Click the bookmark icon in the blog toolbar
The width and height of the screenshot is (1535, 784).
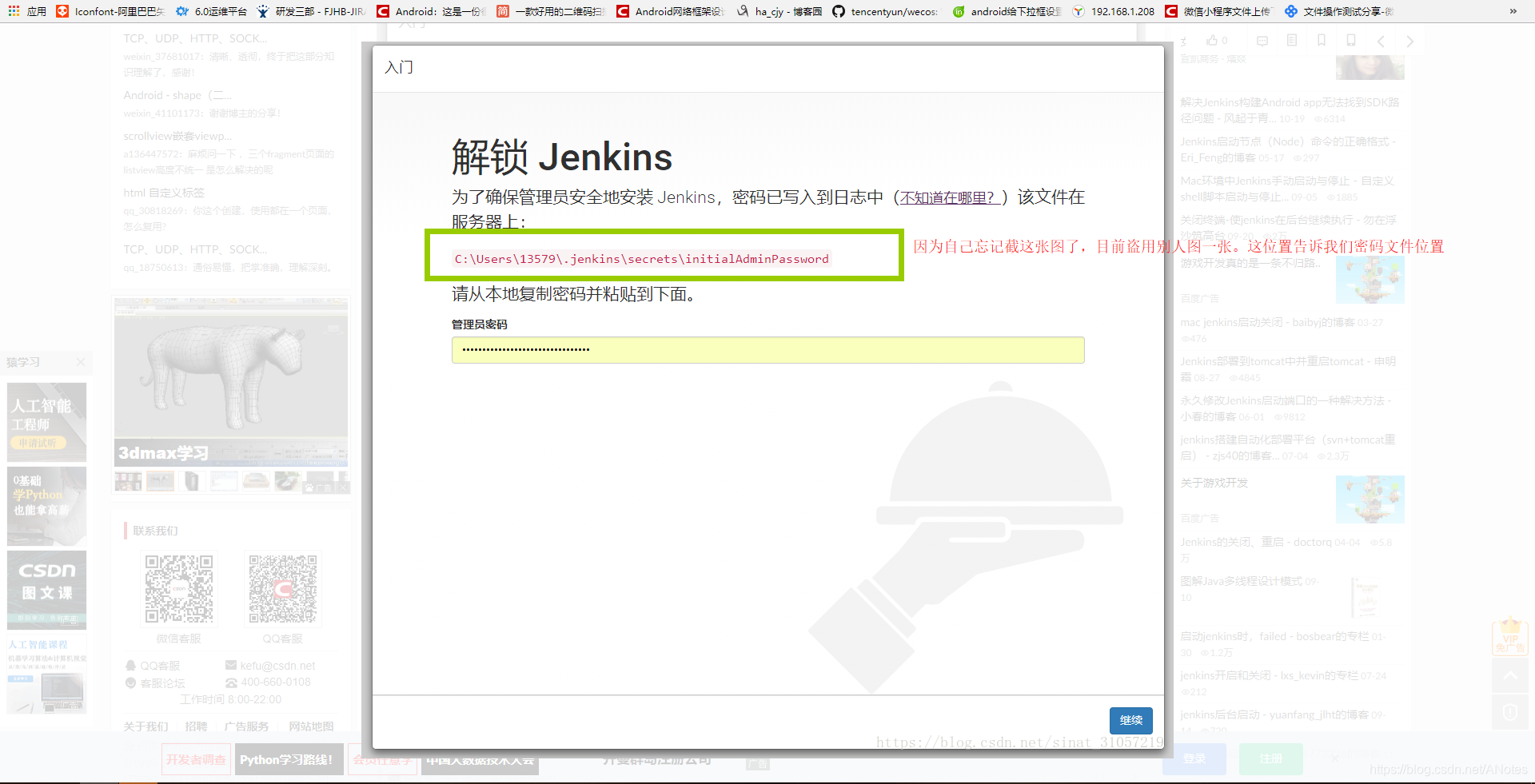pyautogui.click(x=1322, y=41)
